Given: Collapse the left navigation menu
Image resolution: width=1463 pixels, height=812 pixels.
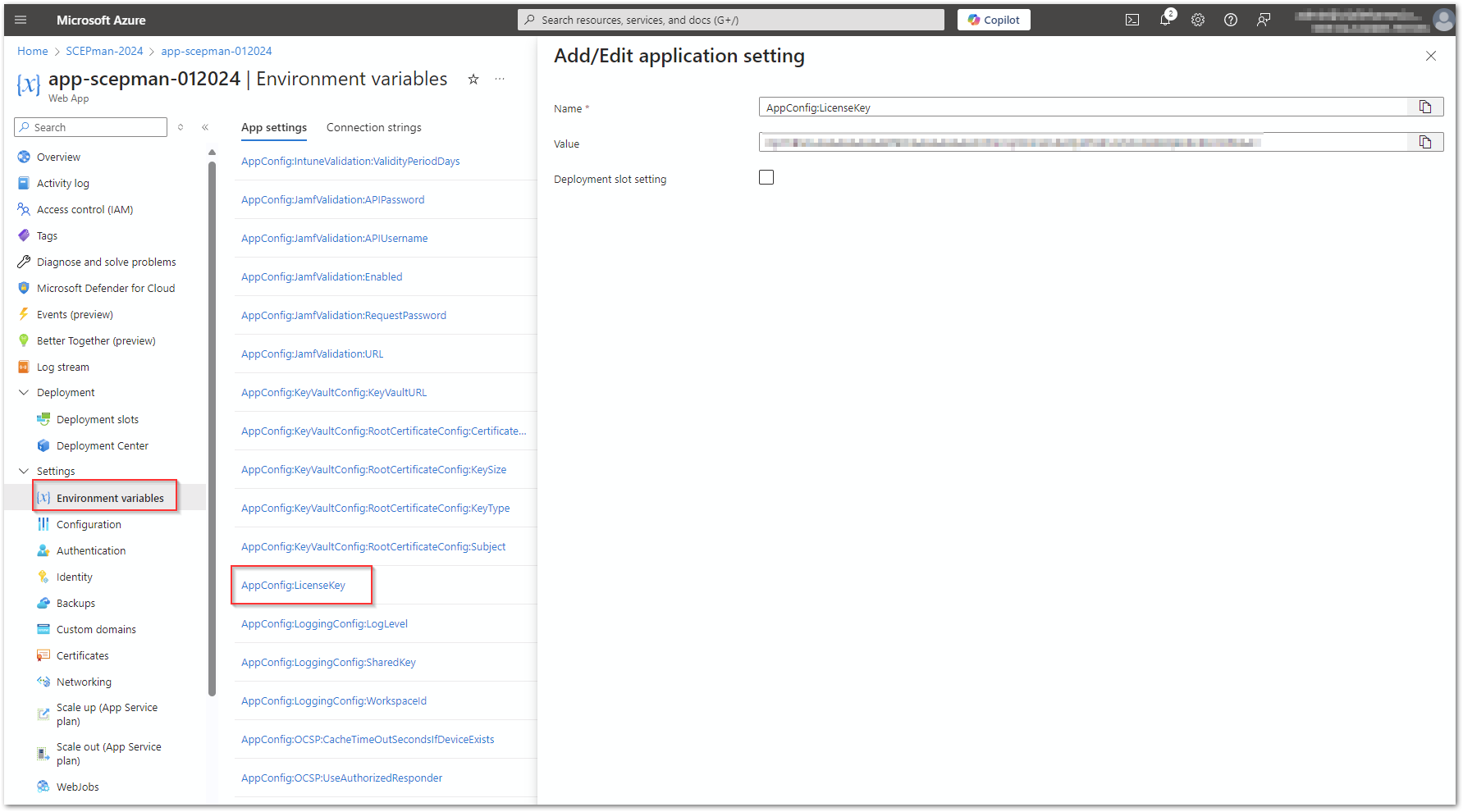Looking at the screenshot, I should pos(205,127).
